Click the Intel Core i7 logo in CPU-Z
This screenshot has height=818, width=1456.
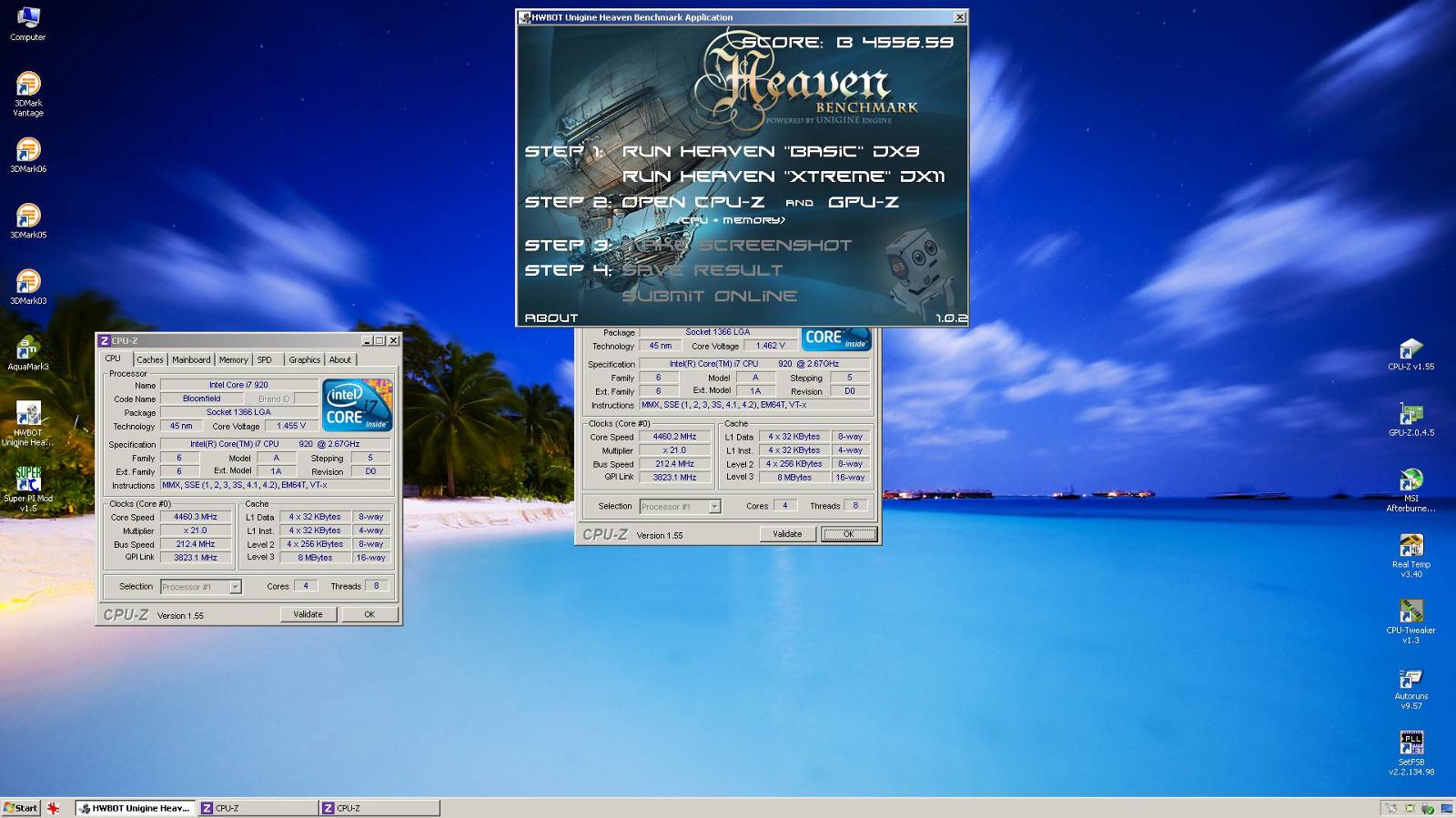coord(357,405)
